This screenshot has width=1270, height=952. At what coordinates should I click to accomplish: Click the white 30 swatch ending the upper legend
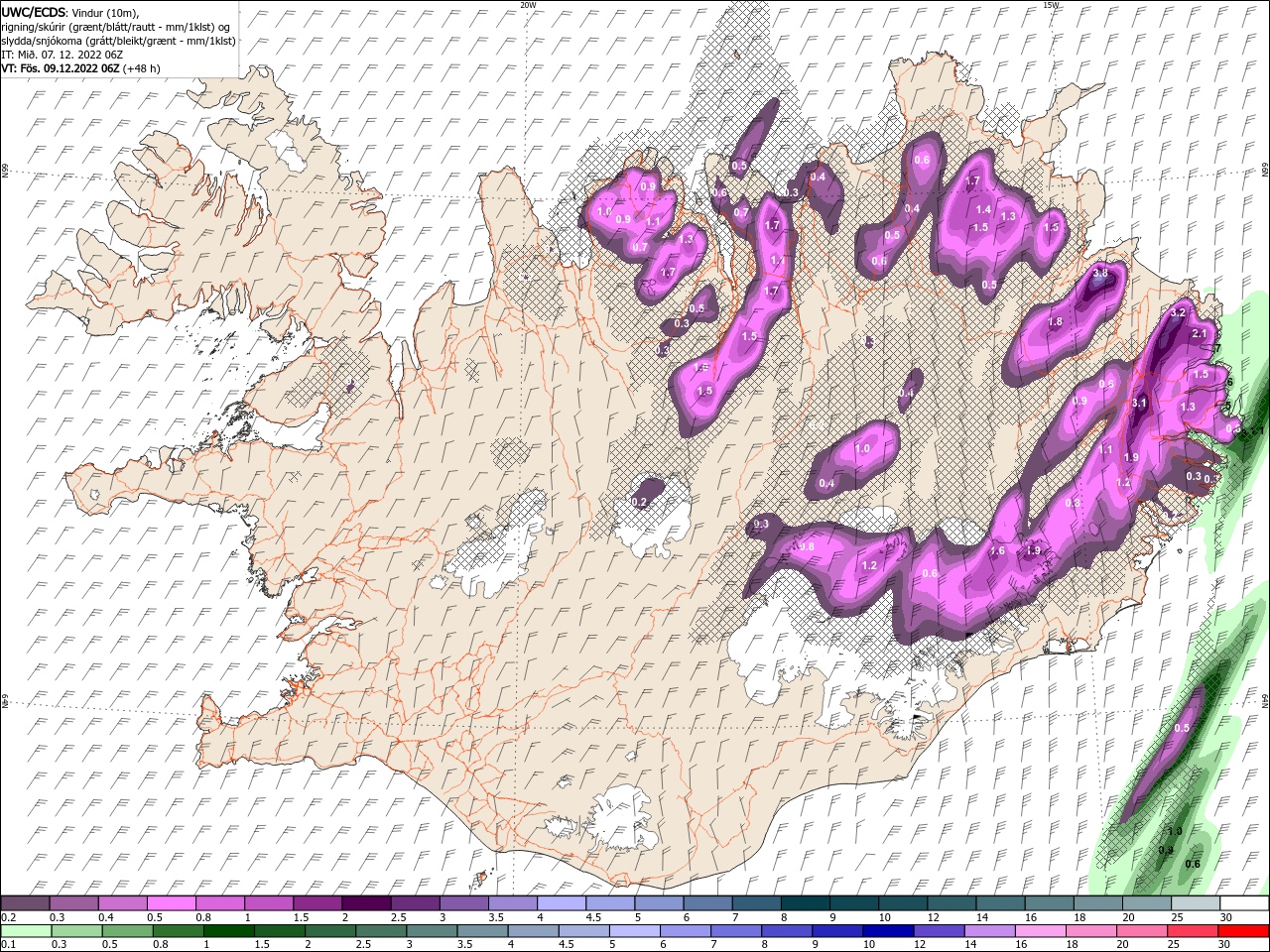[x=1244, y=903]
